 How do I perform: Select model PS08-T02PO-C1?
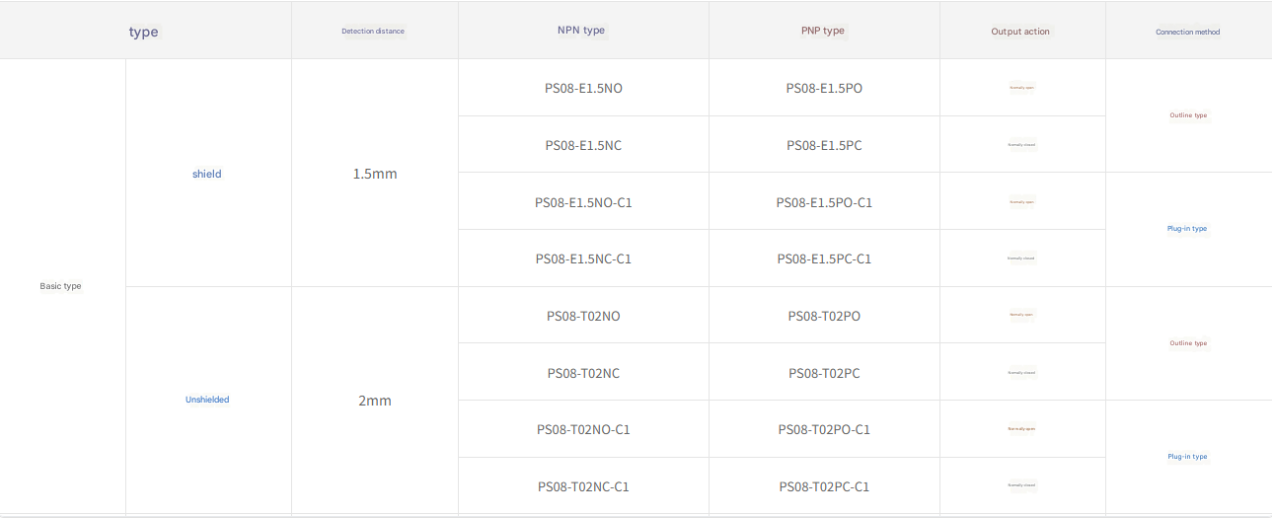click(x=824, y=430)
